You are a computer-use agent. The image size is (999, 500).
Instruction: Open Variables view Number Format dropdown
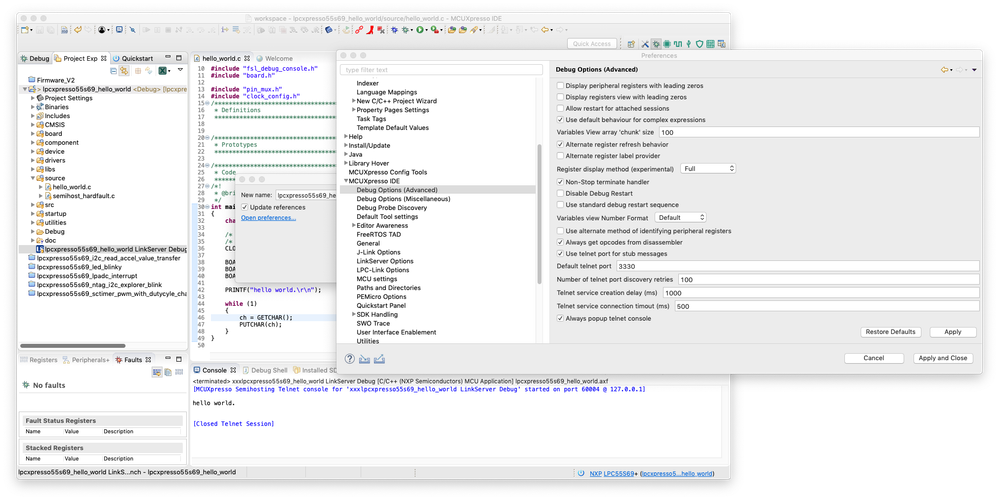pos(680,217)
